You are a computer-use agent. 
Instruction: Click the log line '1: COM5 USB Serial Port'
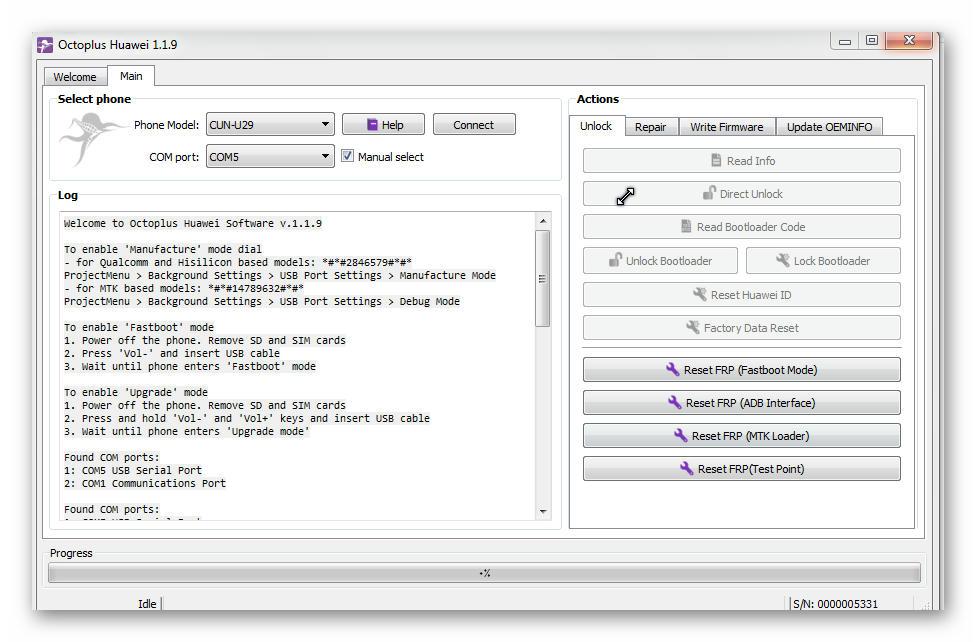point(133,470)
